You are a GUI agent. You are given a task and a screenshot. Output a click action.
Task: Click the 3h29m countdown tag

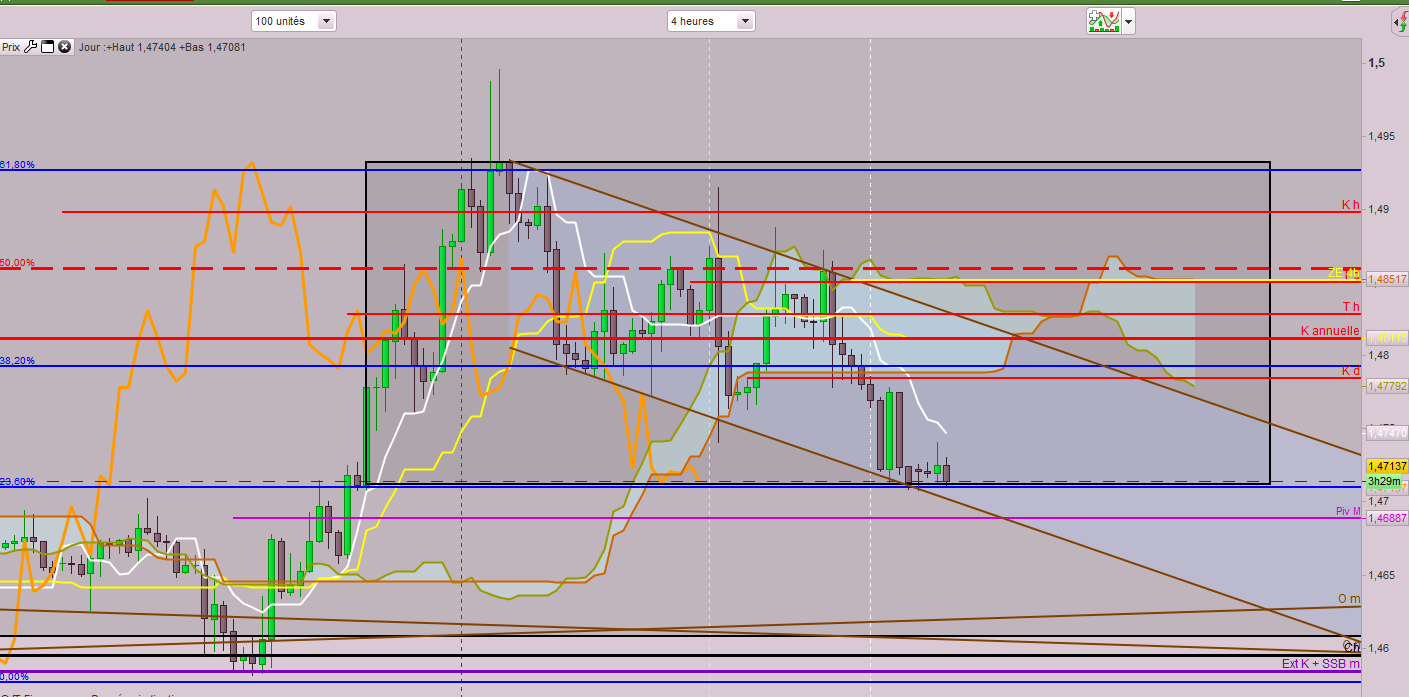[1385, 480]
